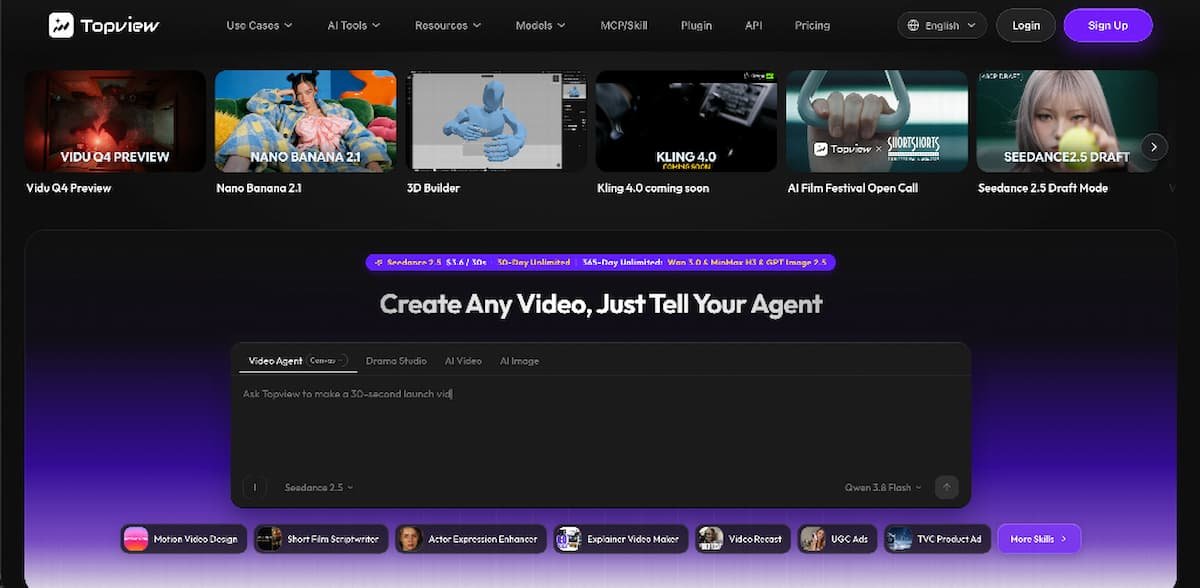The height and width of the screenshot is (588, 1200).
Task: Open the Nano Banana 2.1 thumbnail
Action: (306, 121)
